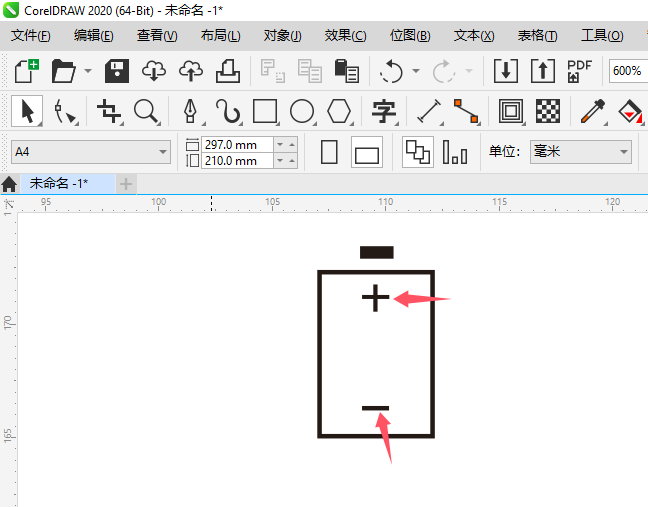648x507 pixels.
Task: Select the Zoom magnifier tool
Action: (x=147, y=111)
